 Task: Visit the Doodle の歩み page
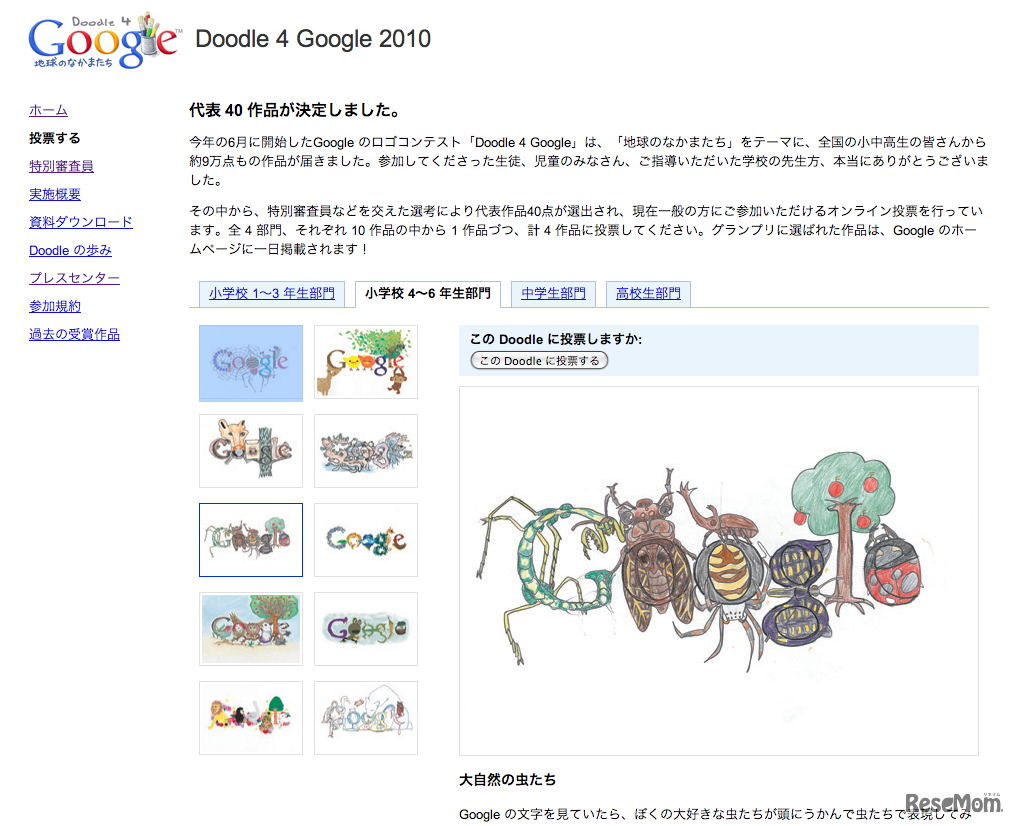tap(71, 250)
